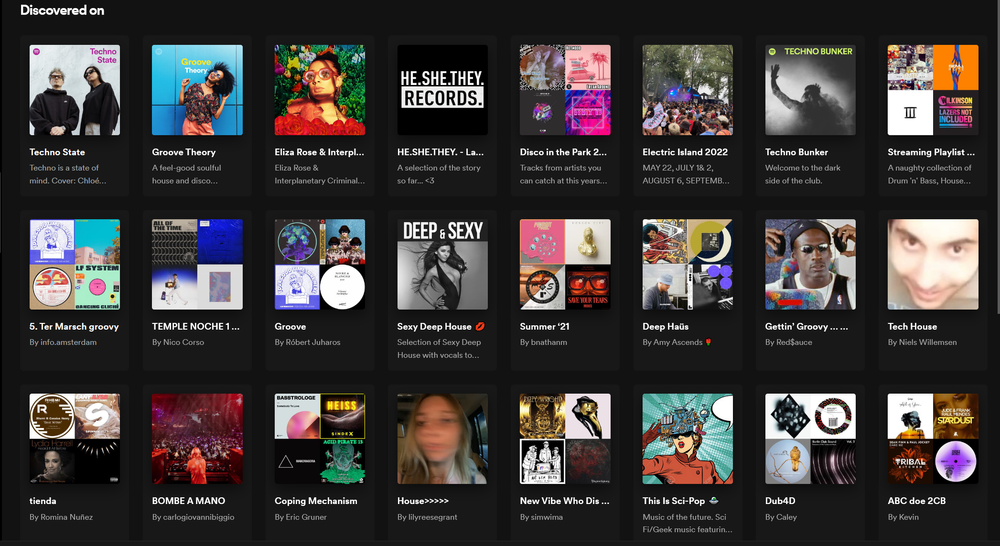The image size is (1000, 546).
Task: Open the Coping Mechanism cover collage
Action: coord(320,439)
